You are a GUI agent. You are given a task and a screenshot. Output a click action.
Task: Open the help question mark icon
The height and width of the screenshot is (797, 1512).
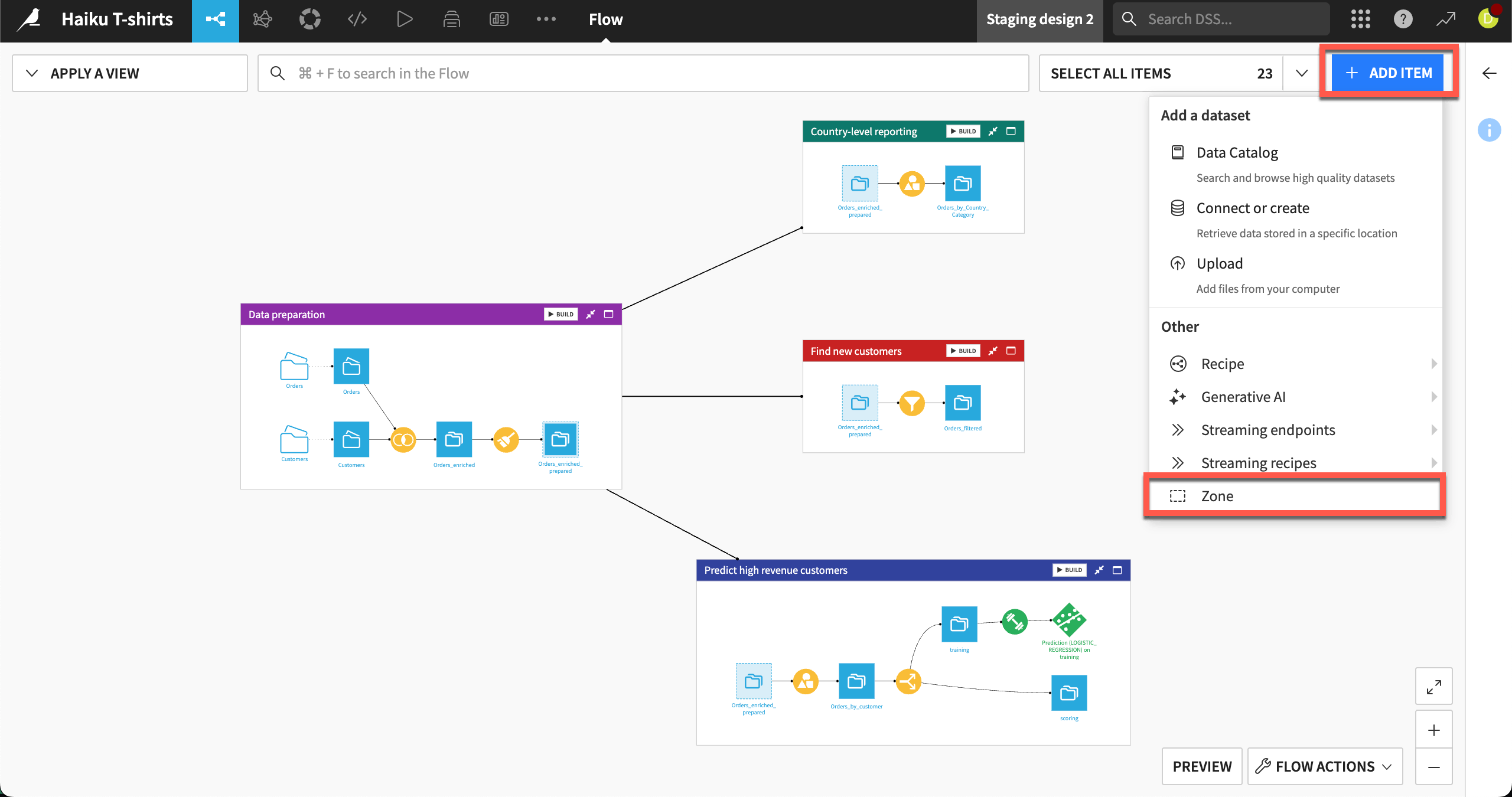click(x=1403, y=19)
